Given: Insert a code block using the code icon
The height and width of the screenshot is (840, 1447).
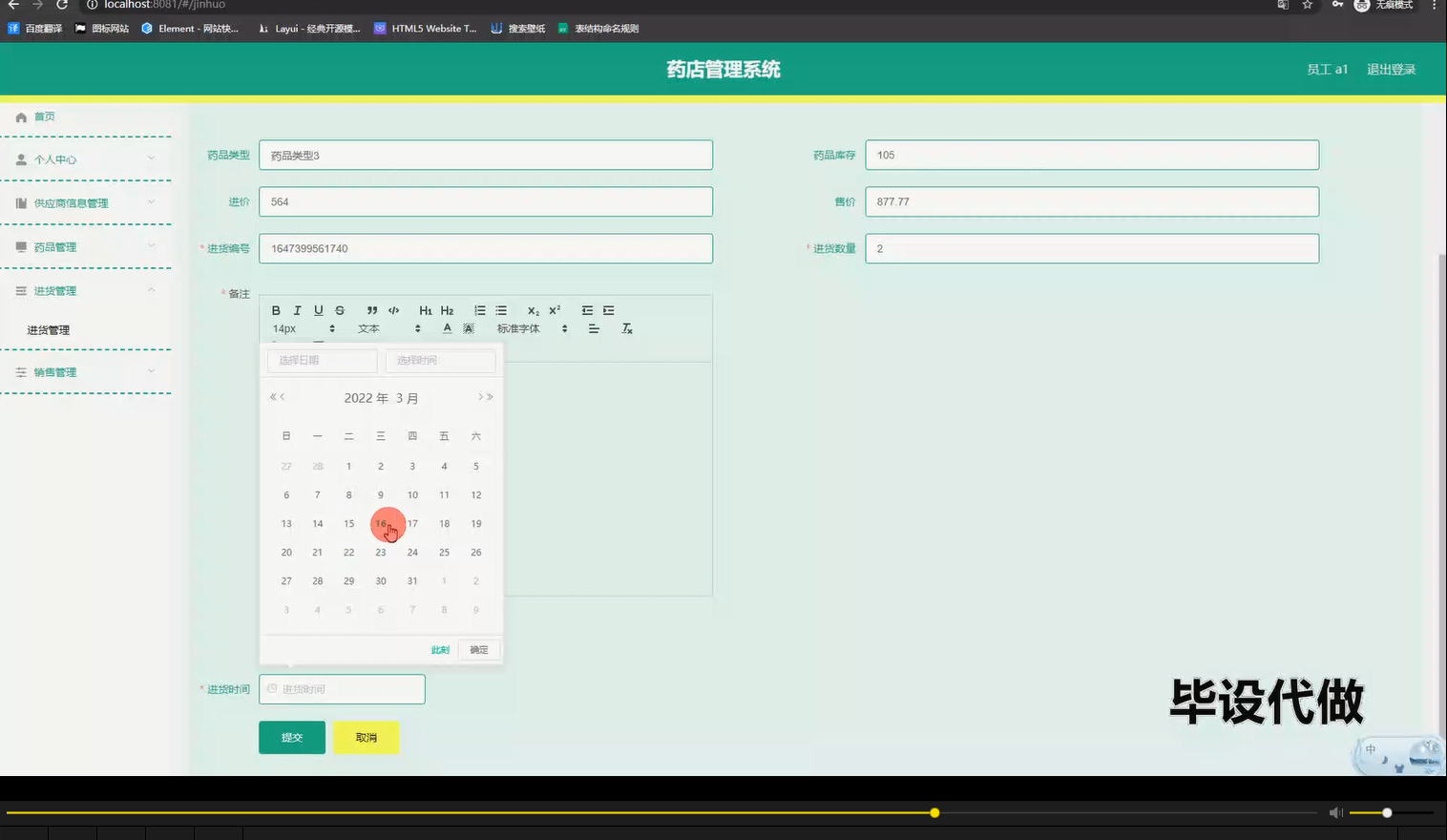Looking at the screenshot, I should [393, 310].
